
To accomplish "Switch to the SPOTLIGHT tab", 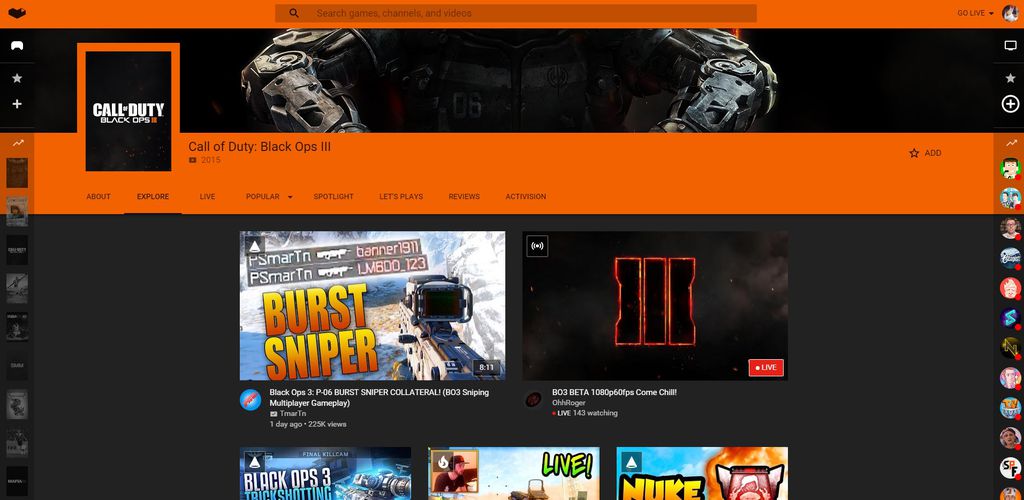I will tap(333, 196).
